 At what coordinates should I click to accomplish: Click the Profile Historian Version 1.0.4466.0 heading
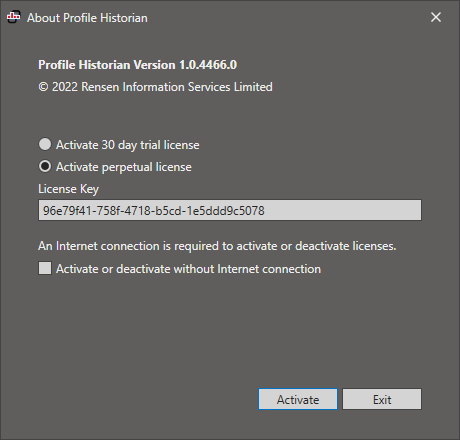click(137, 65)
